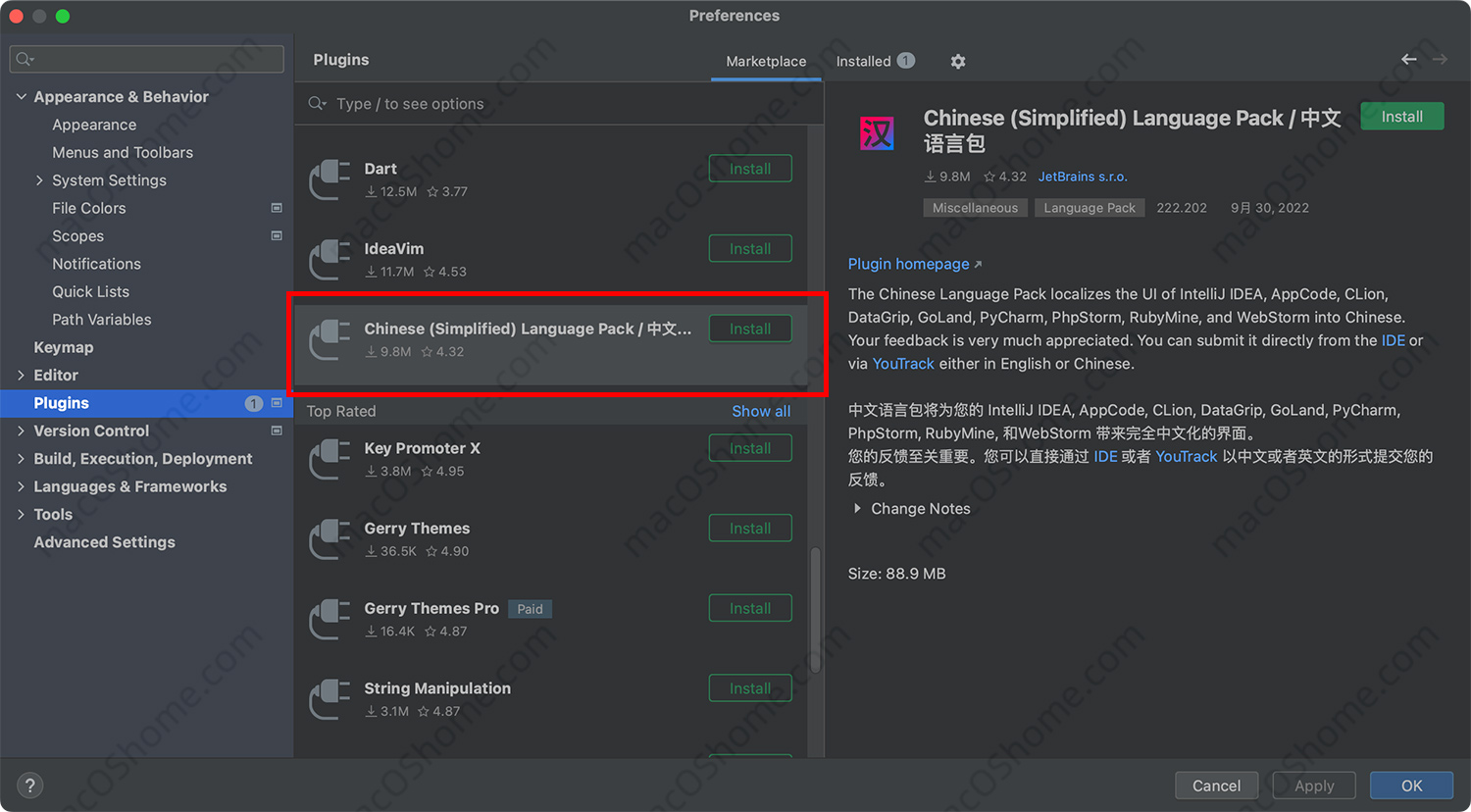Click the Chinese Language Pack list icon
Image resolution: width=1471 pixels, height=812 pixels.
(x=330, y=340)
